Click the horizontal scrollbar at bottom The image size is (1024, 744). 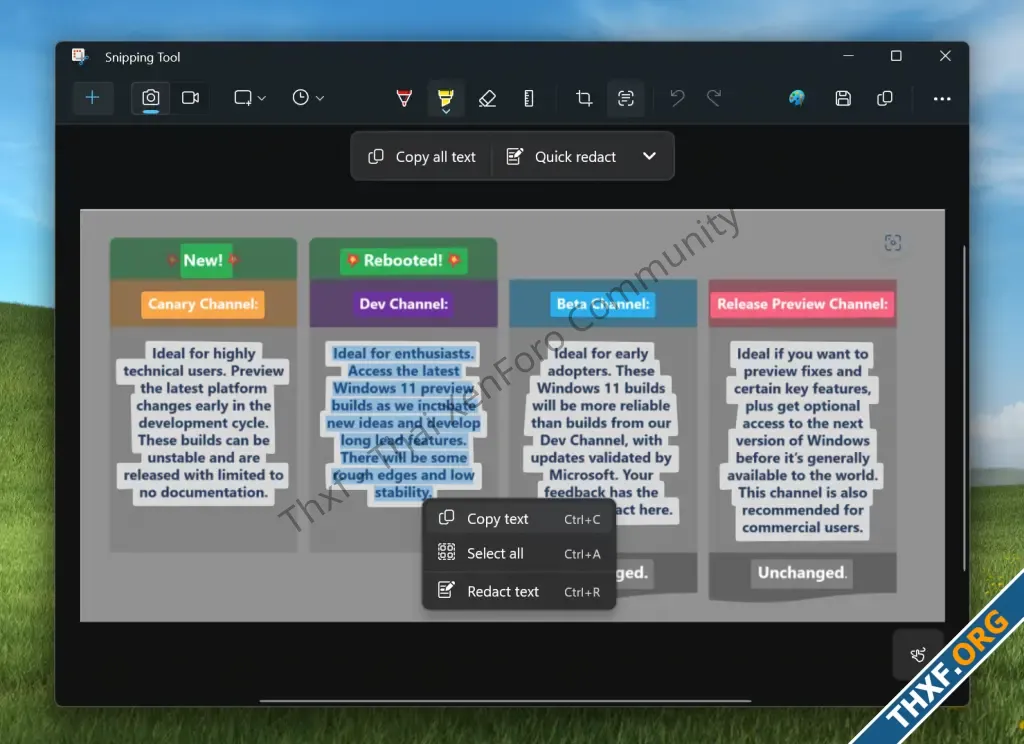505,701
